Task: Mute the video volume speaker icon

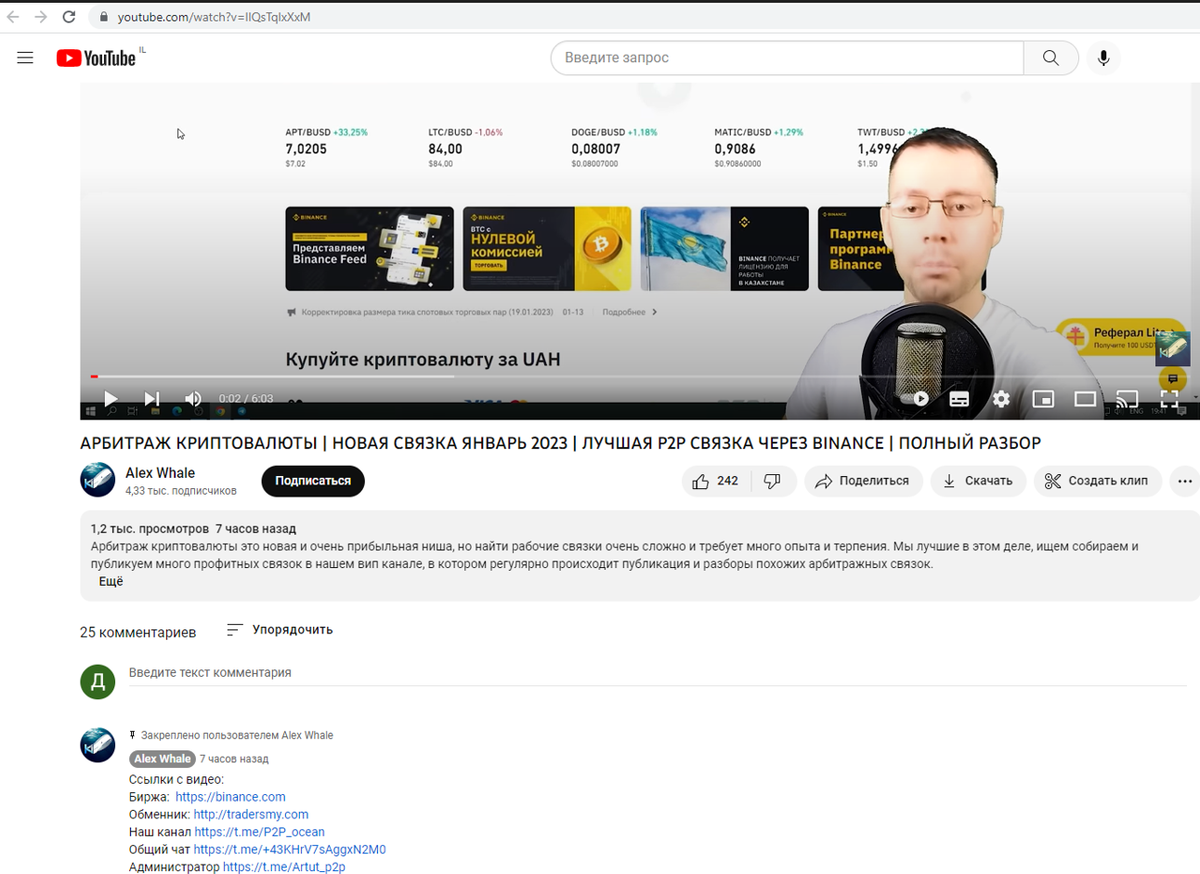Action: click(193, 399)
